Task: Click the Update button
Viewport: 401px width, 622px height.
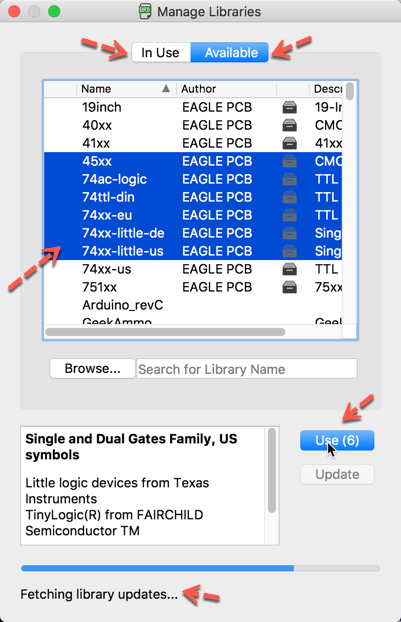Action: (337, 474)
